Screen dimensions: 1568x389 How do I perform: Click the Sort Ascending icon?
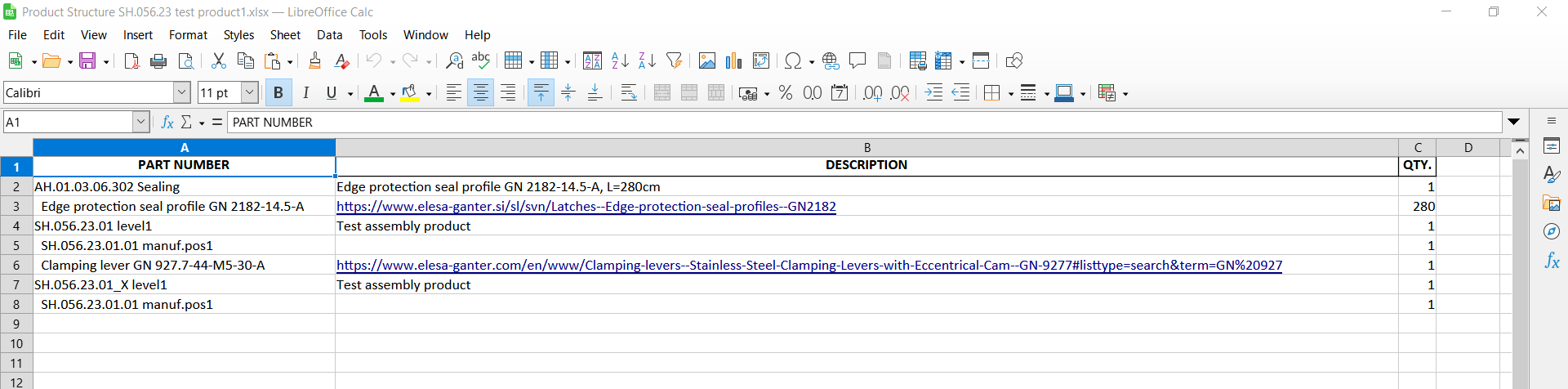point(620,61)
